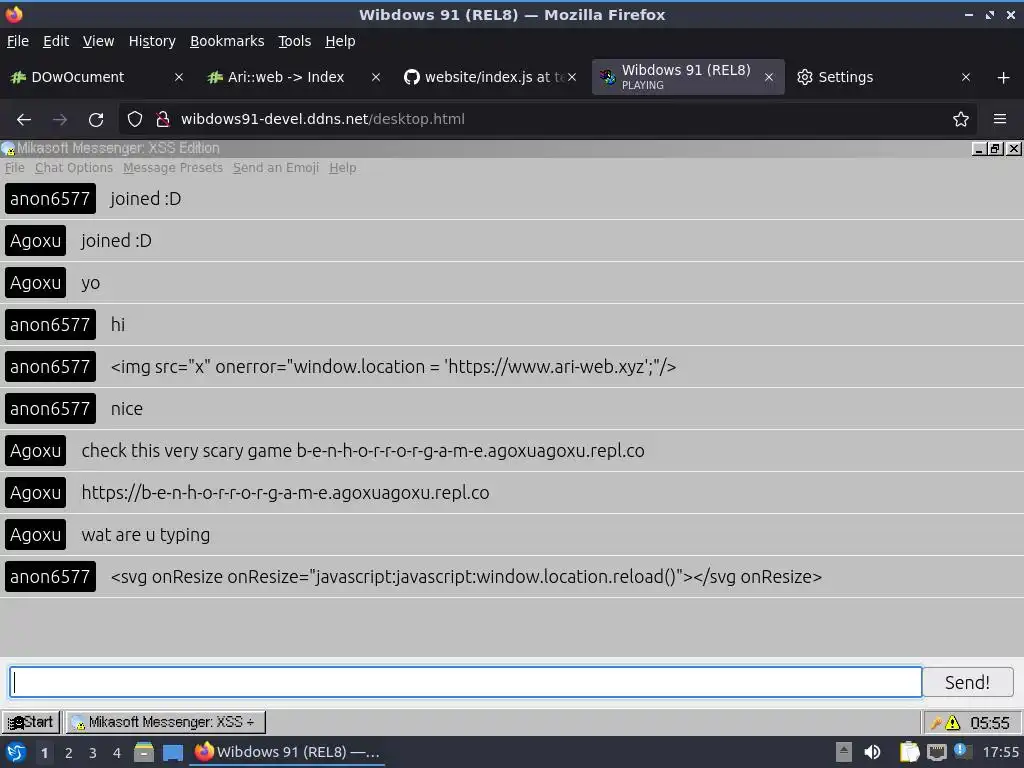Open a new browser tab
Viewport: 1024px width, 768px height.
(x=1004, y=78)
